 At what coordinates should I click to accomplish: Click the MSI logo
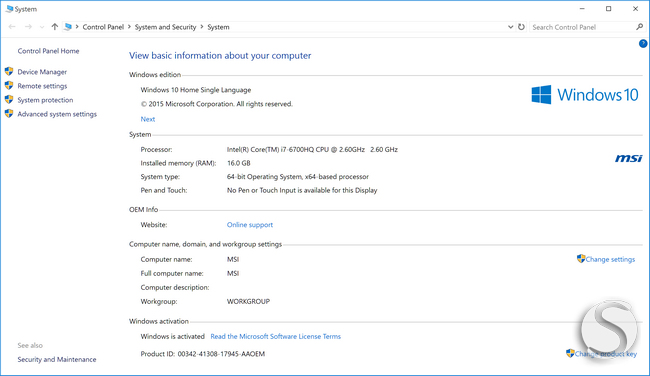[x=628, y=158]
